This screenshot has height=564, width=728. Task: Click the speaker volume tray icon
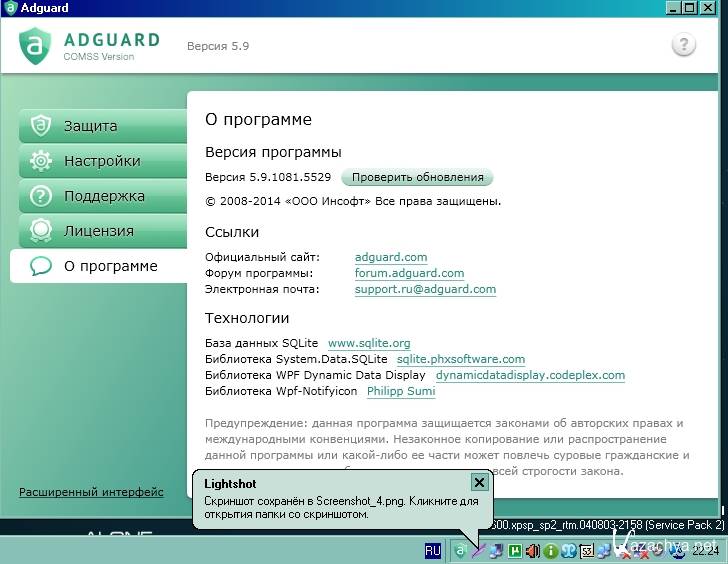point(532,550)
